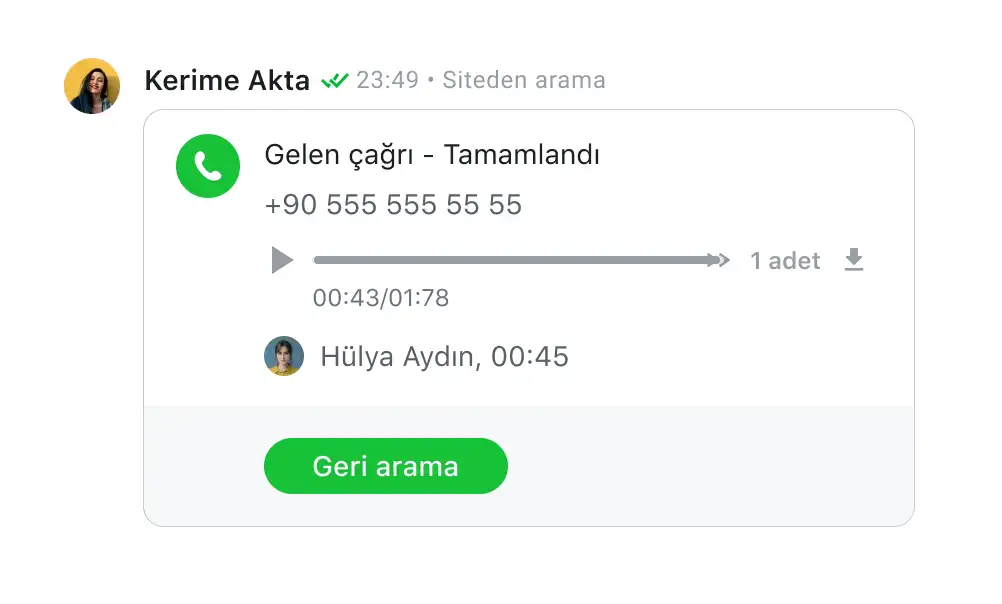Click the Kerime Akta sender name
The image size is (1002, 604).
click(x=227, y=81)
